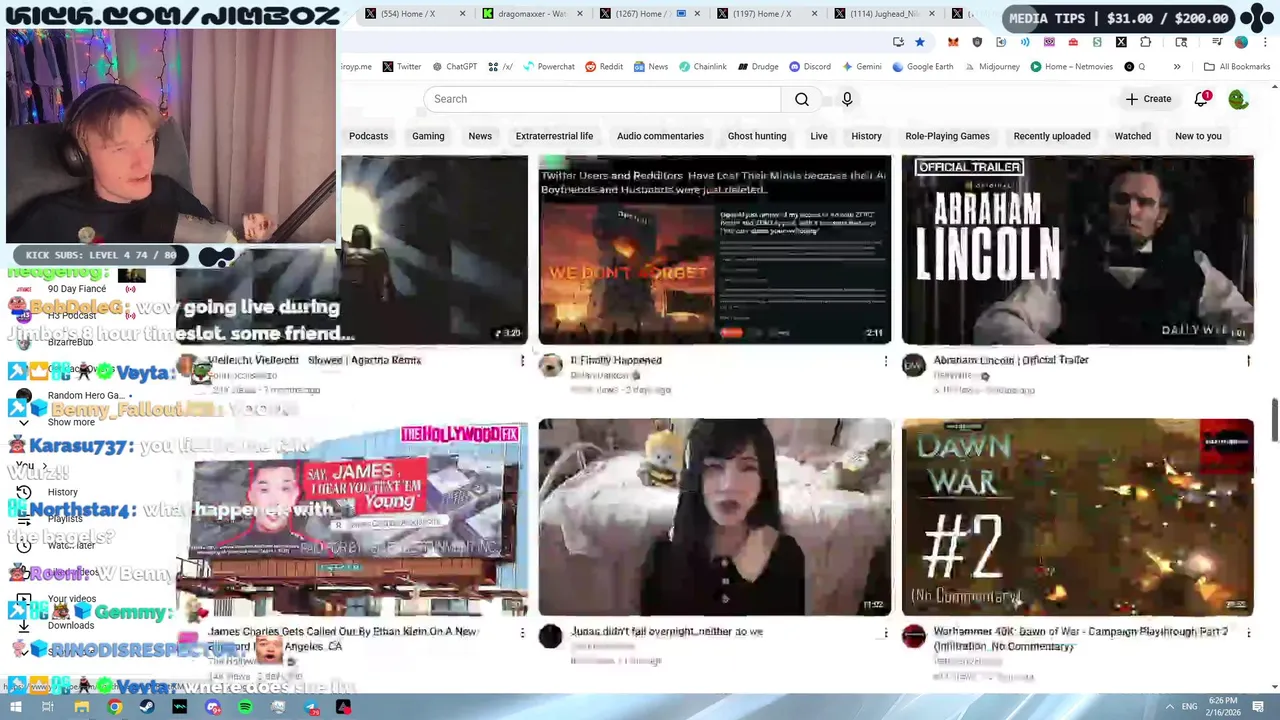Open the Reddit bookmark

(604, 67)
